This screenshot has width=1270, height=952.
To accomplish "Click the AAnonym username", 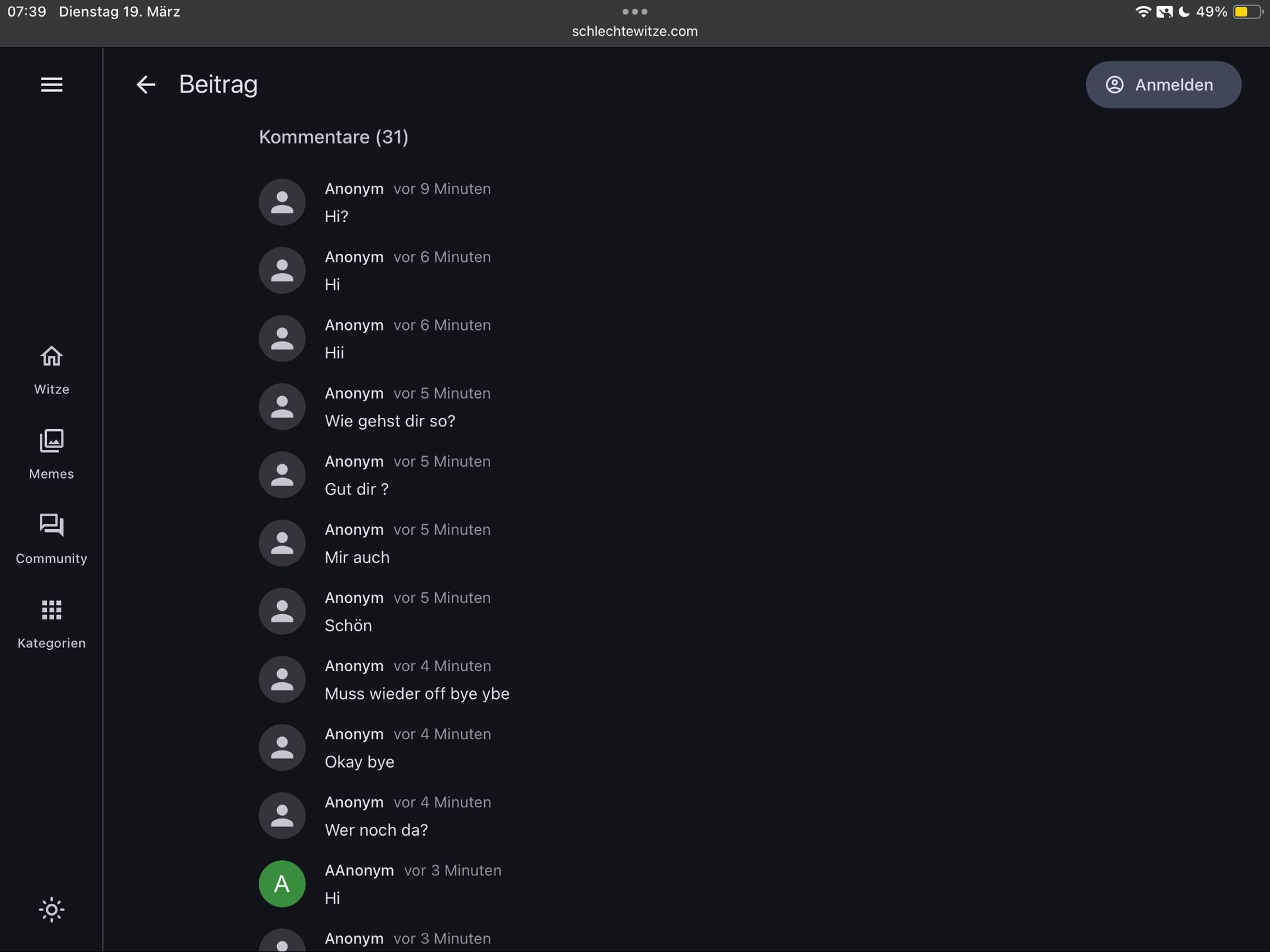I will click(359, 871).
